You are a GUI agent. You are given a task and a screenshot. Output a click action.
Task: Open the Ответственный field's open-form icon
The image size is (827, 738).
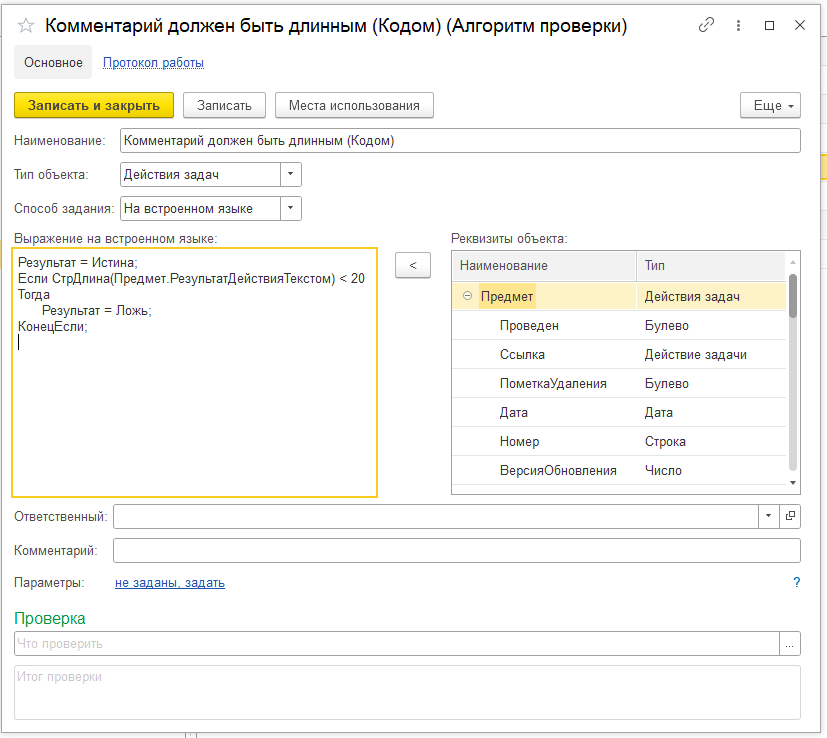click(790, 516)
